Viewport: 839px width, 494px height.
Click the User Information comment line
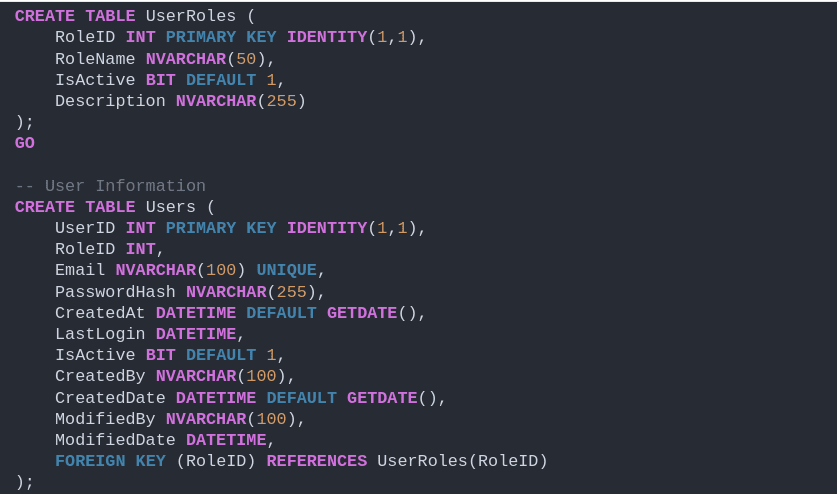pyautogui.click(x=110, y=186)
